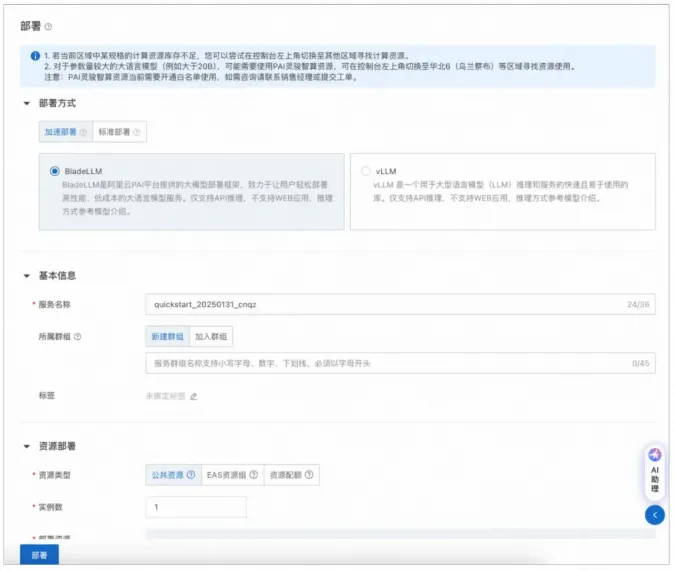Click the vLLM description card
674x571 pixels.
[502, 192]
